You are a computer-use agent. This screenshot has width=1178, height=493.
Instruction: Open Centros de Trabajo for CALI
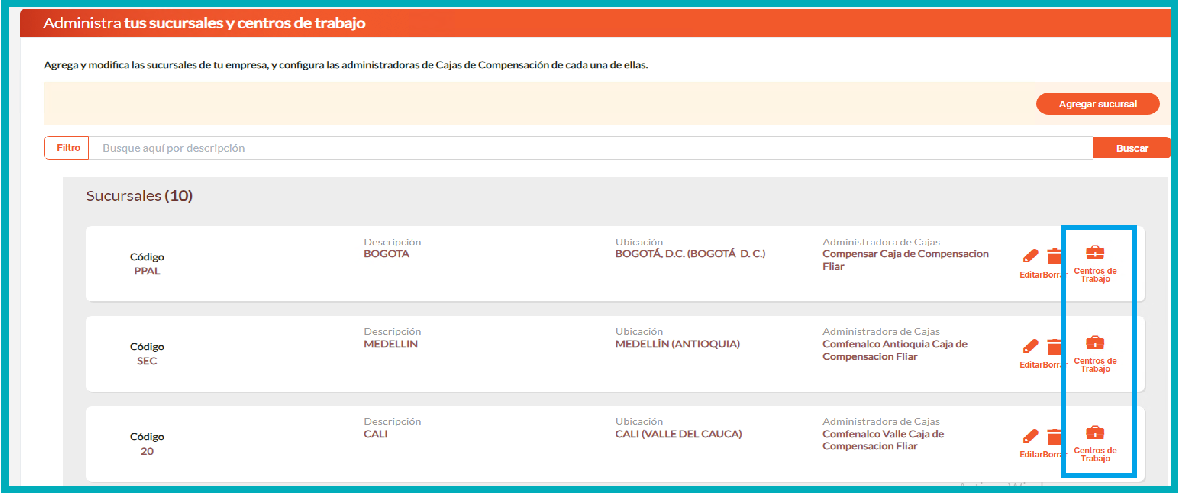click(1095, 443)
